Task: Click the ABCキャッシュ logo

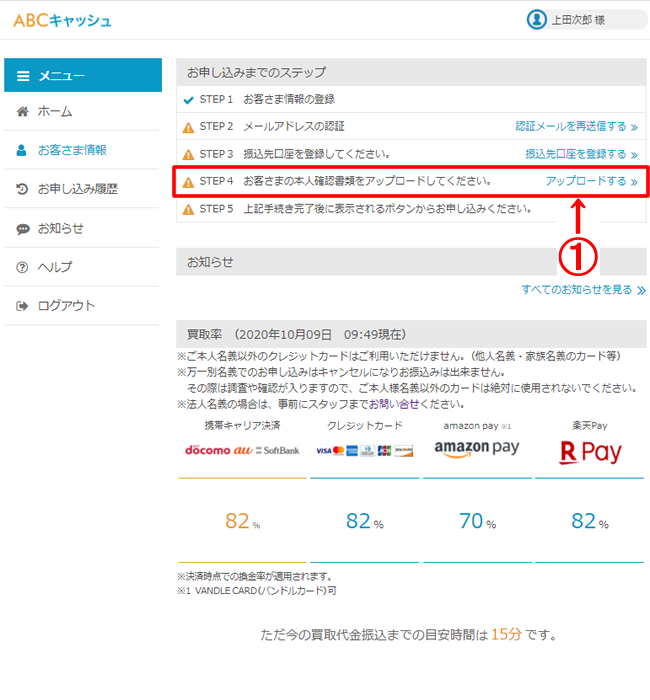Action: tap(62, 20)
